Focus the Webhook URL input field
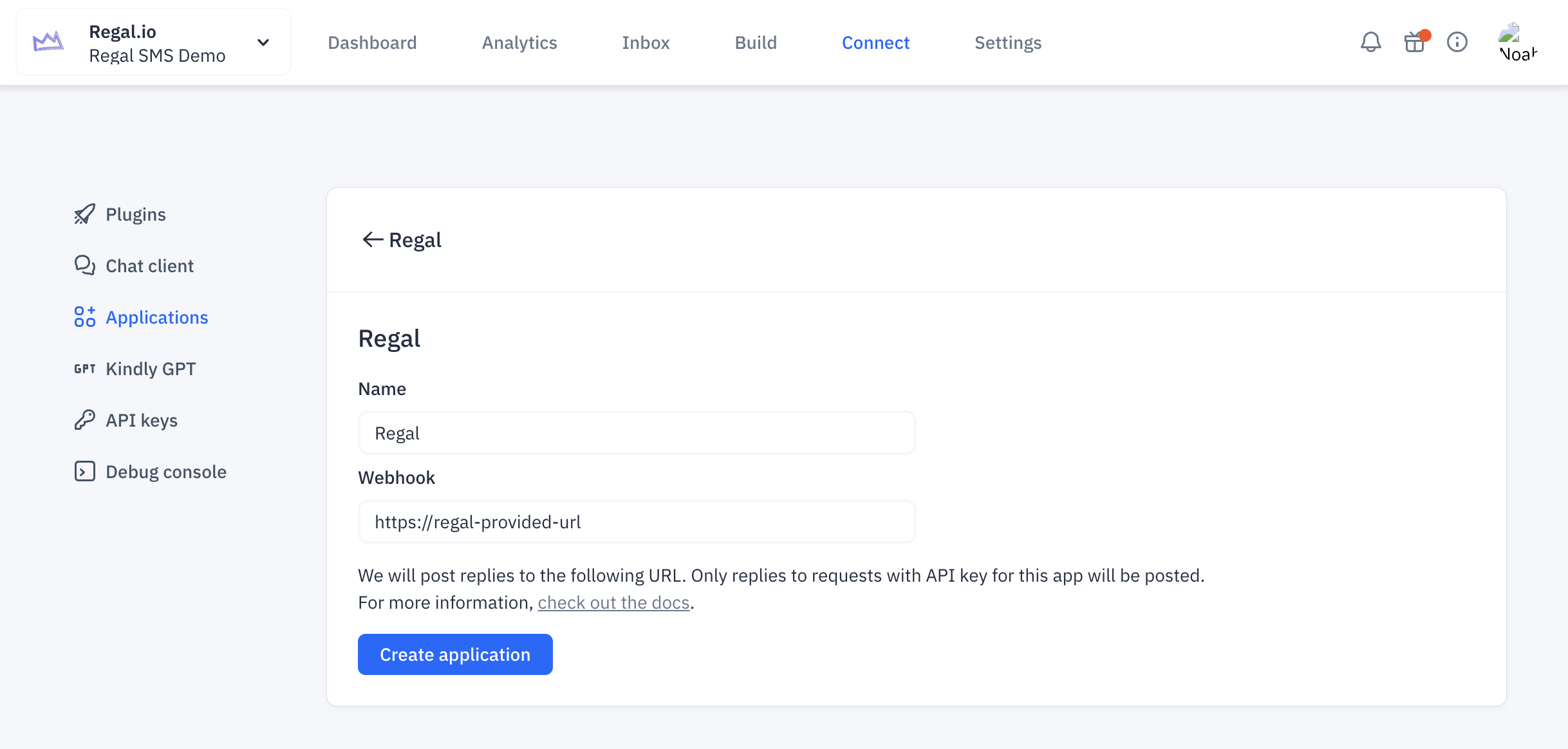The height and width of the screenshot is (749, 1568). point(637,522)
